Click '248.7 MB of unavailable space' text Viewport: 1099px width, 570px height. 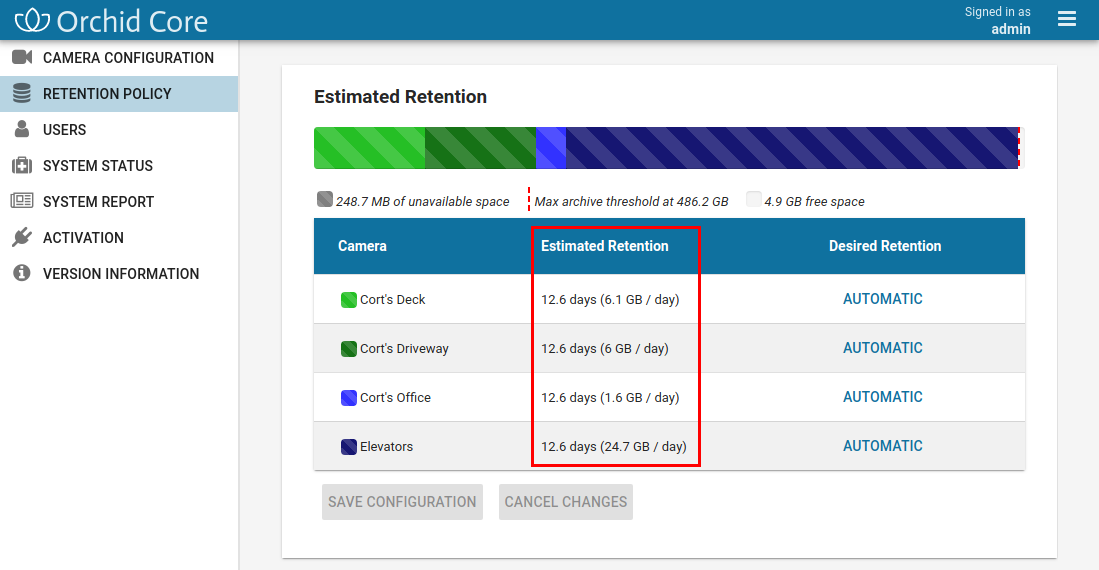click(x=423, y=201)
